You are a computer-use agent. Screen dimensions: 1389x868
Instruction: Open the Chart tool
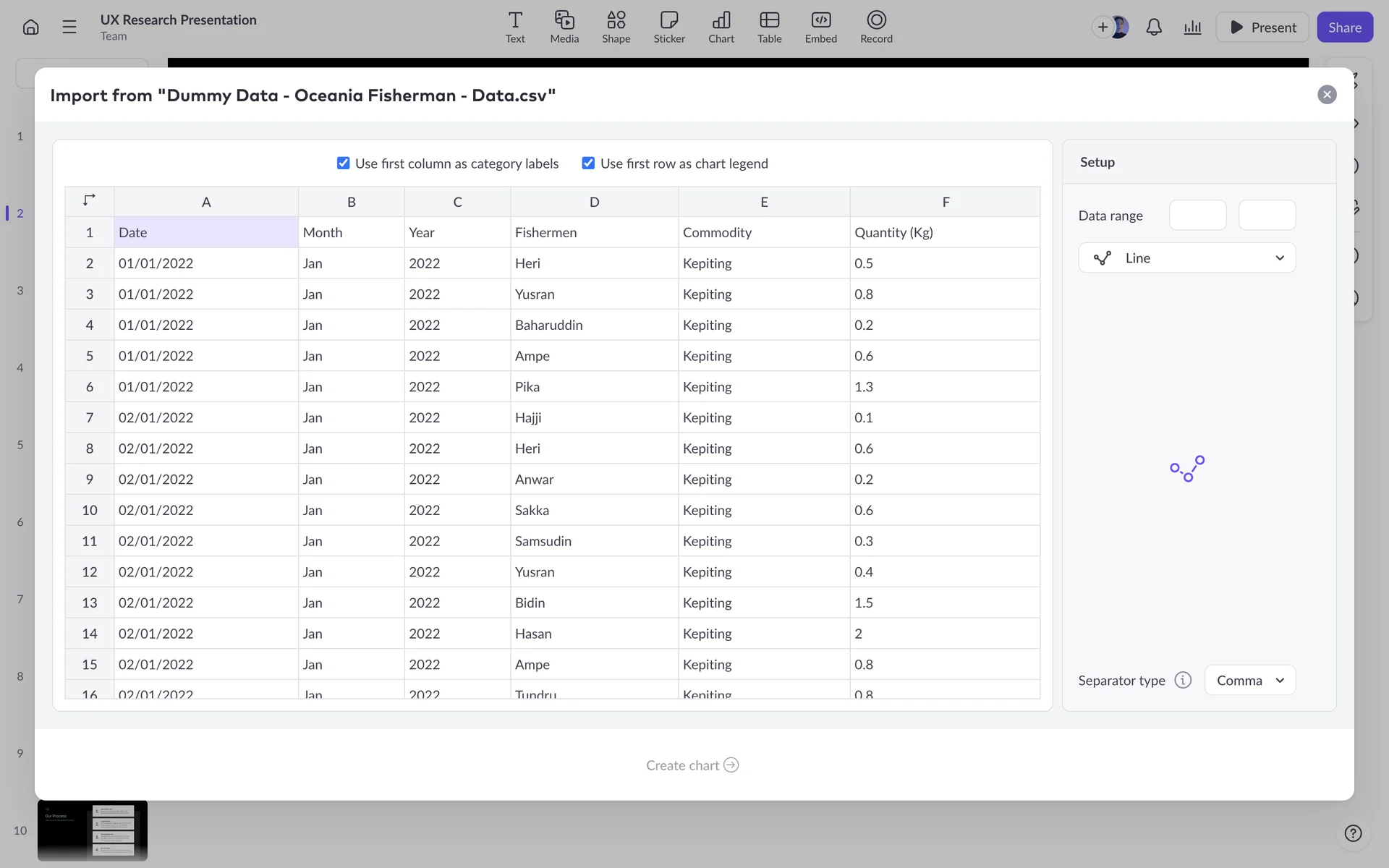click(721, 27)
